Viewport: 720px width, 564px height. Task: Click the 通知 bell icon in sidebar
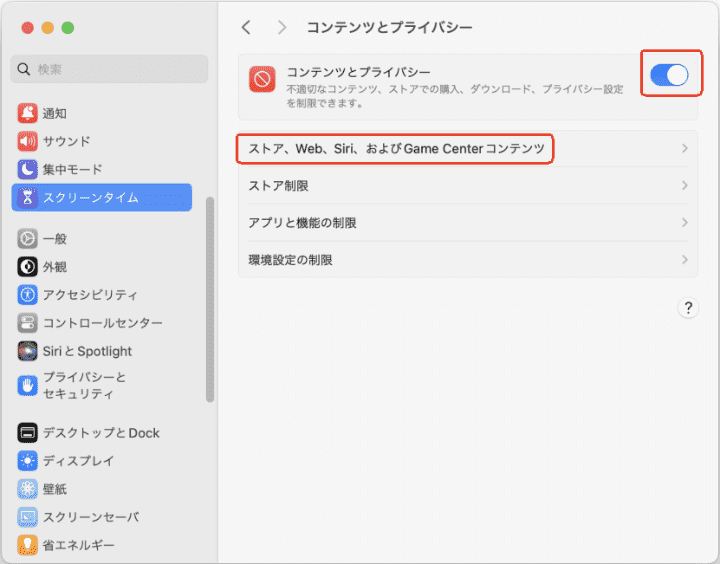point(27,113)
